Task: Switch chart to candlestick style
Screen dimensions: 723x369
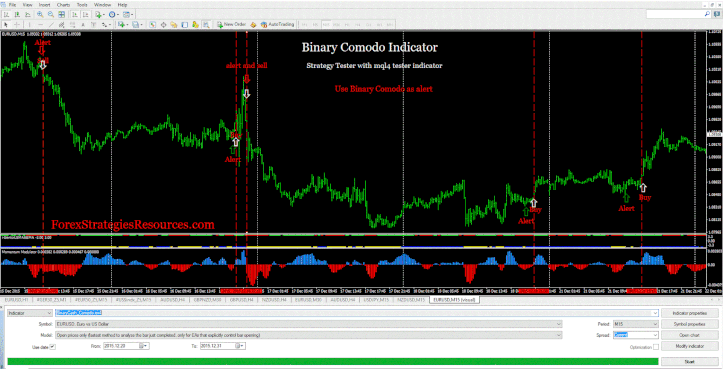Action: [17, 15]
